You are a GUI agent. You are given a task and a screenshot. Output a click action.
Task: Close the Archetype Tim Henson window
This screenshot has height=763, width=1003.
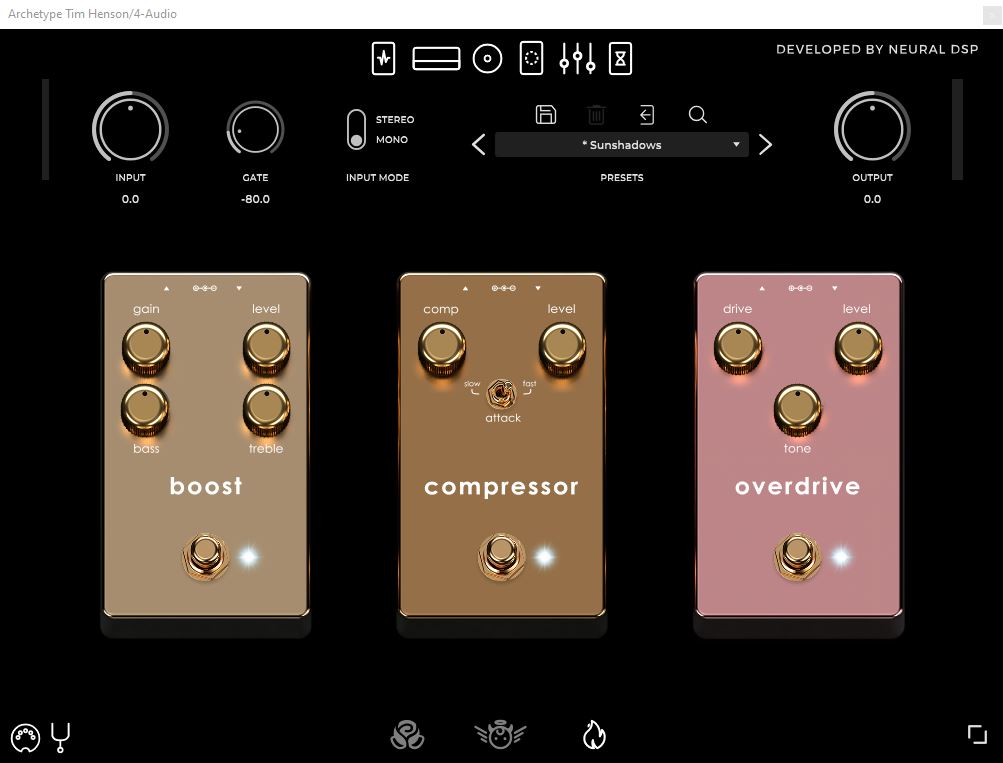pyautogui.click(x=992, y=15)
